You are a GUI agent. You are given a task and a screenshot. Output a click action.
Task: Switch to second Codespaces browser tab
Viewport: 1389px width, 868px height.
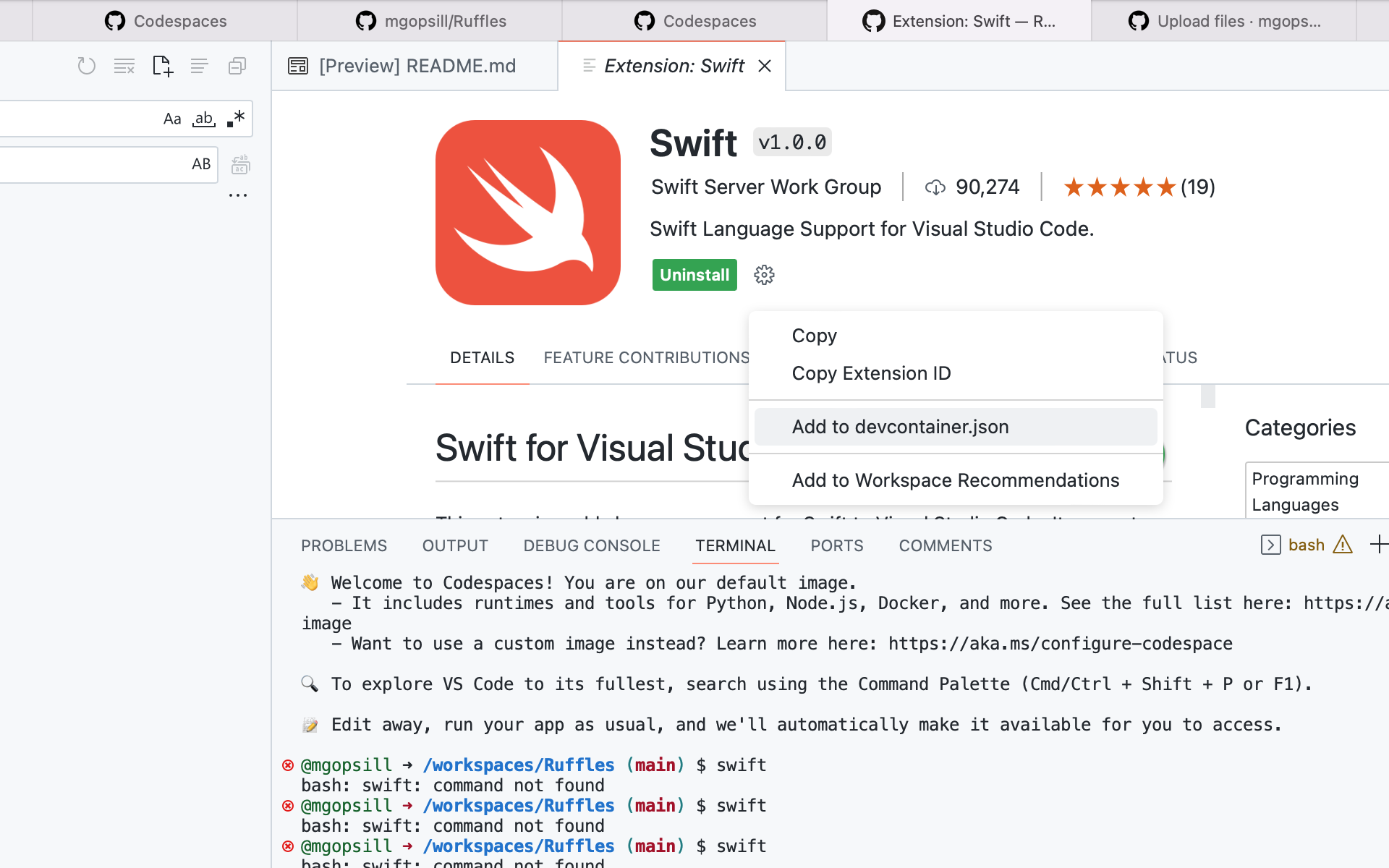(694, 21)
